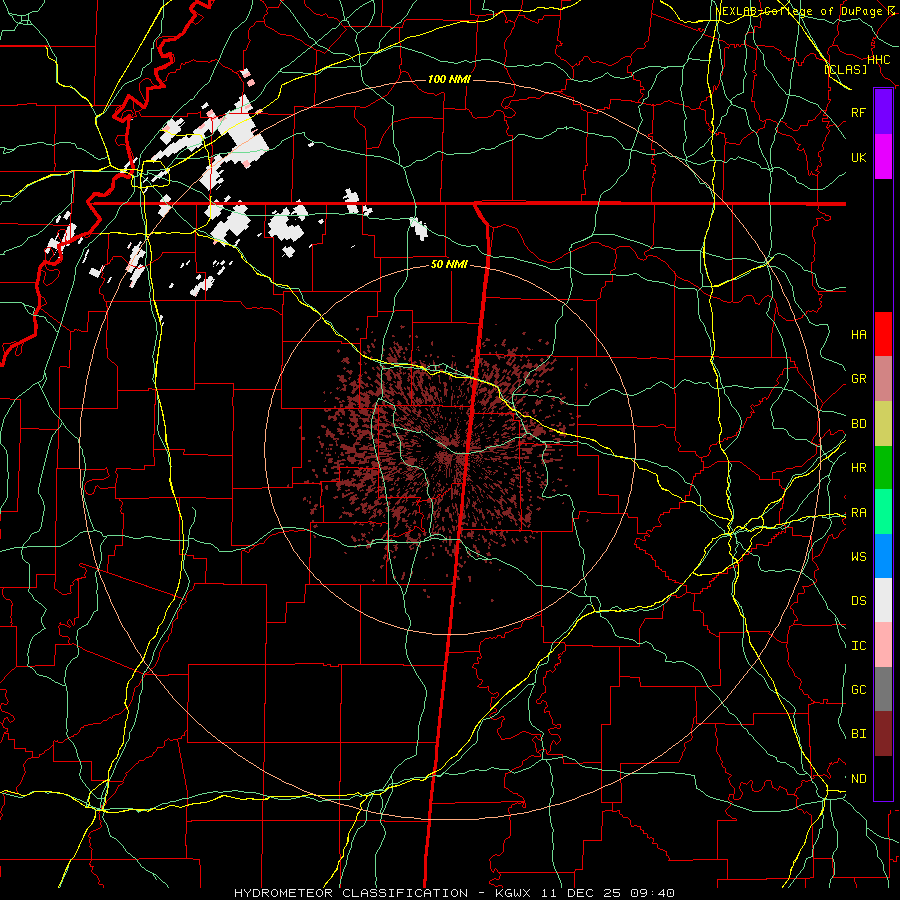The width and height of the screenshot is (900, 900).
Task: Click the IC pink legend swatch
Action: 883,645
